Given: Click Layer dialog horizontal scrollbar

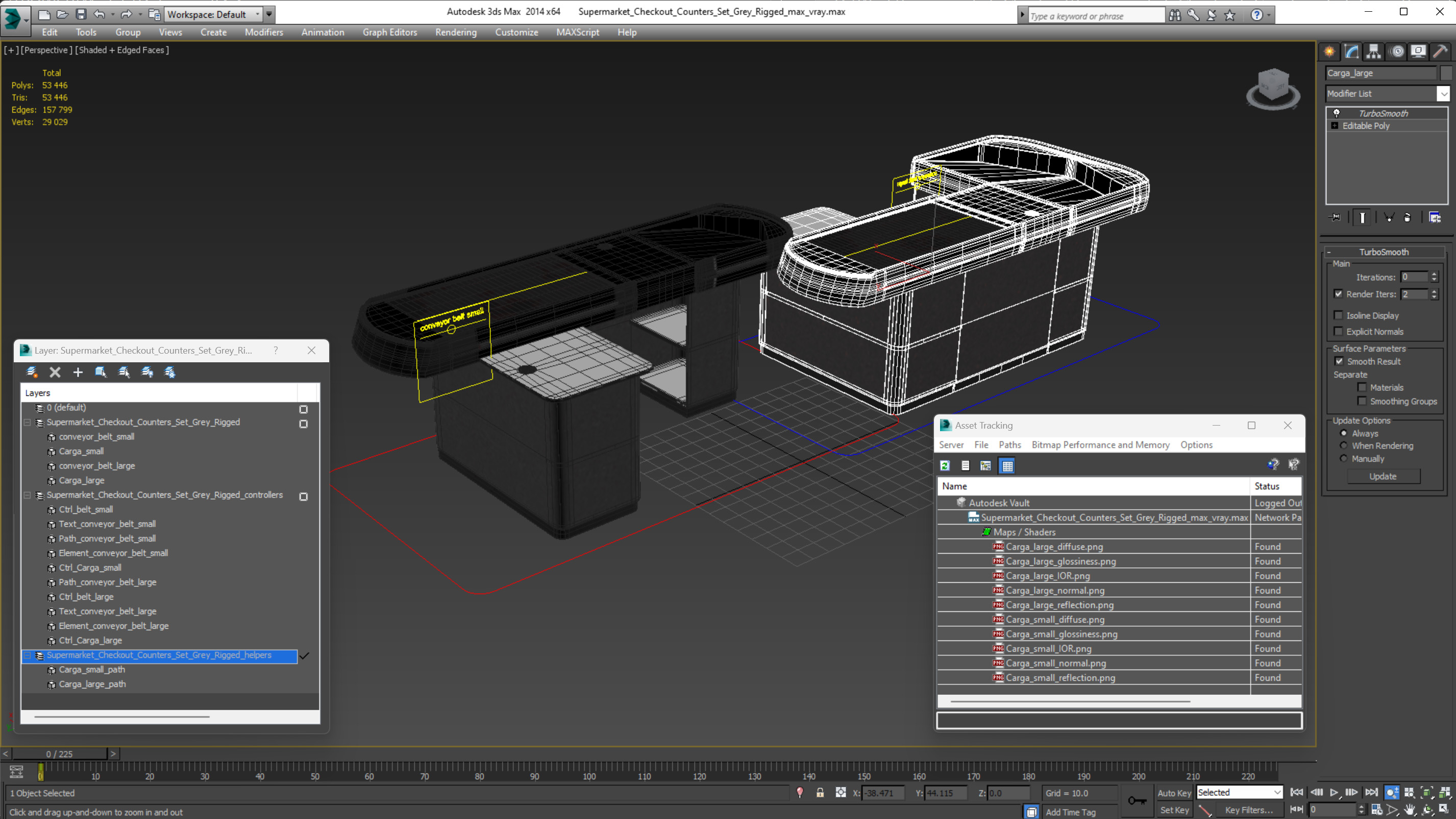Looking at the screenshot, I should point(121,717).
